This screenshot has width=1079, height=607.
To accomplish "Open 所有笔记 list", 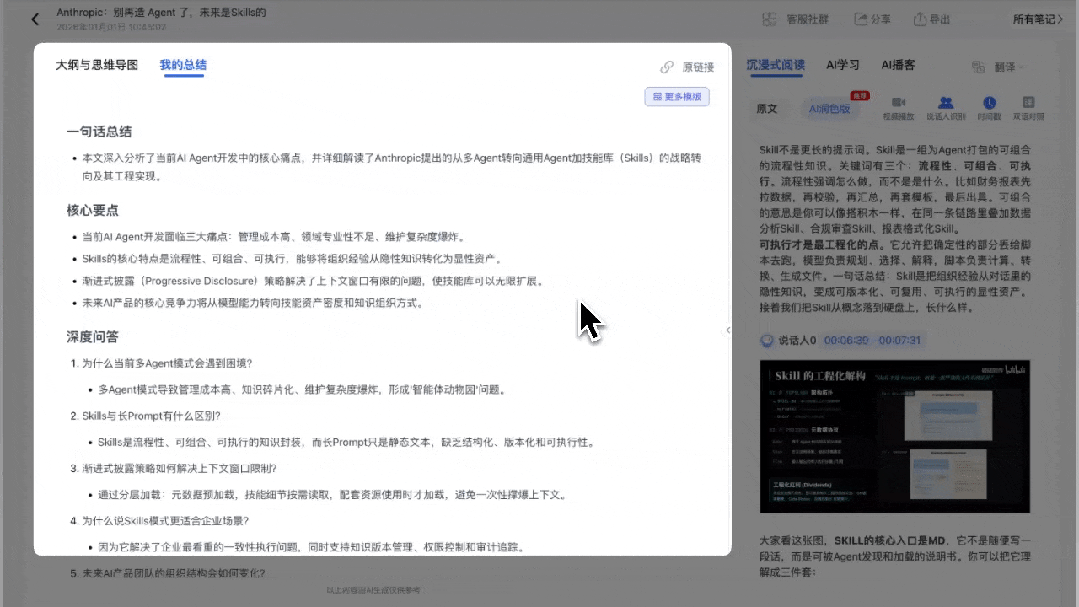I will pyautogui.click(x=1037, y=19).
